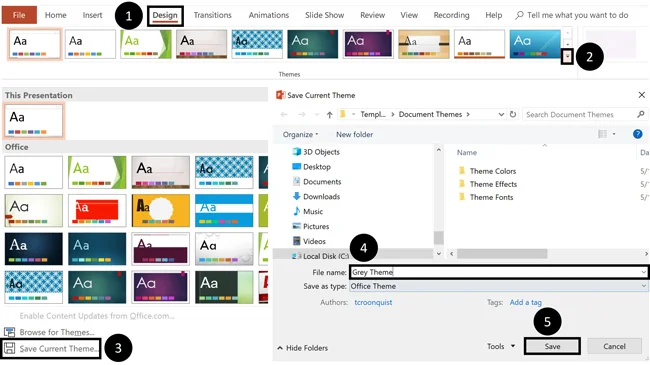Open the Tools dropdown

[501, 346]
